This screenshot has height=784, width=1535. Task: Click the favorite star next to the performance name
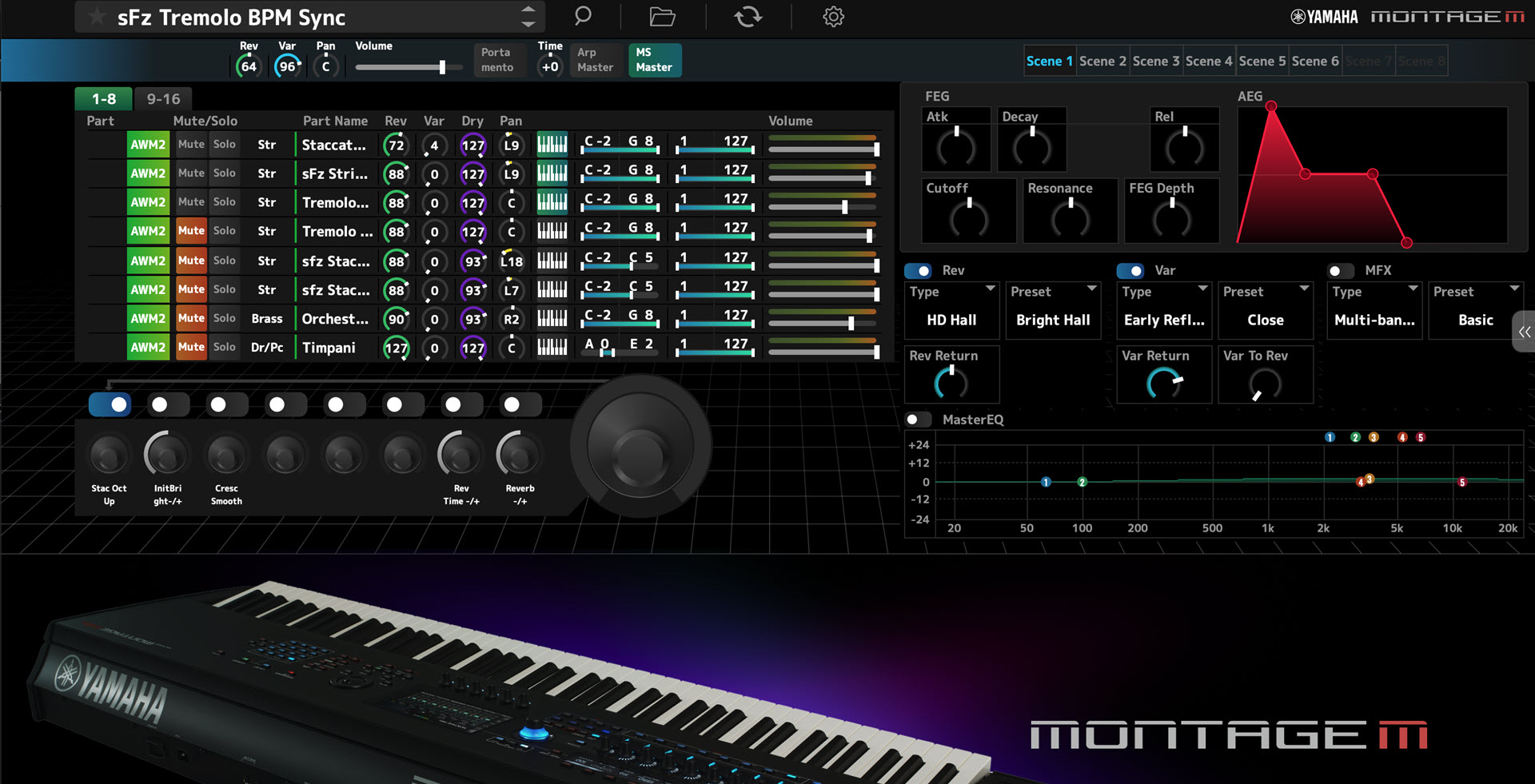95,17
